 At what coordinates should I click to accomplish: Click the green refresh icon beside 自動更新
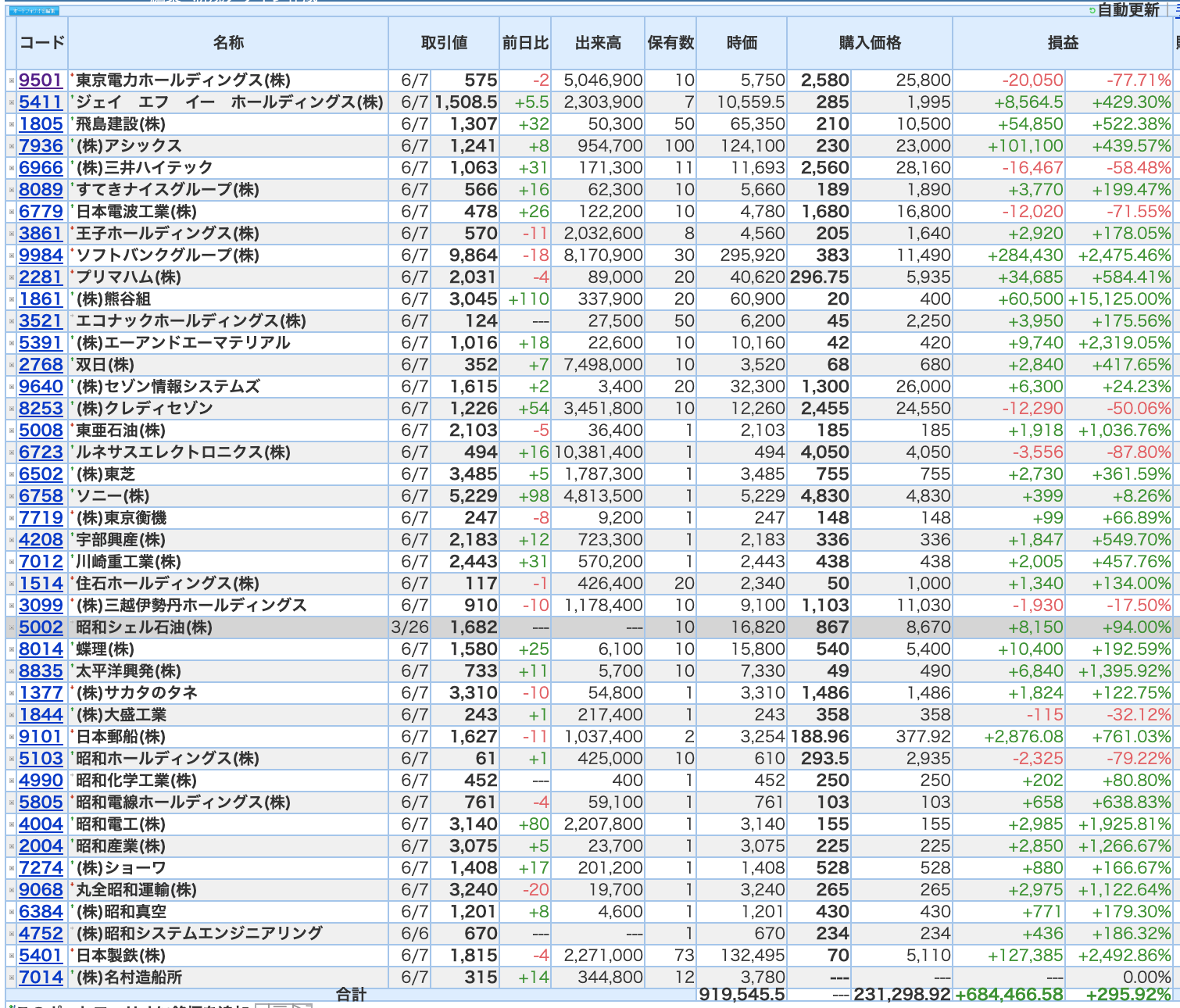[1092, 10]
